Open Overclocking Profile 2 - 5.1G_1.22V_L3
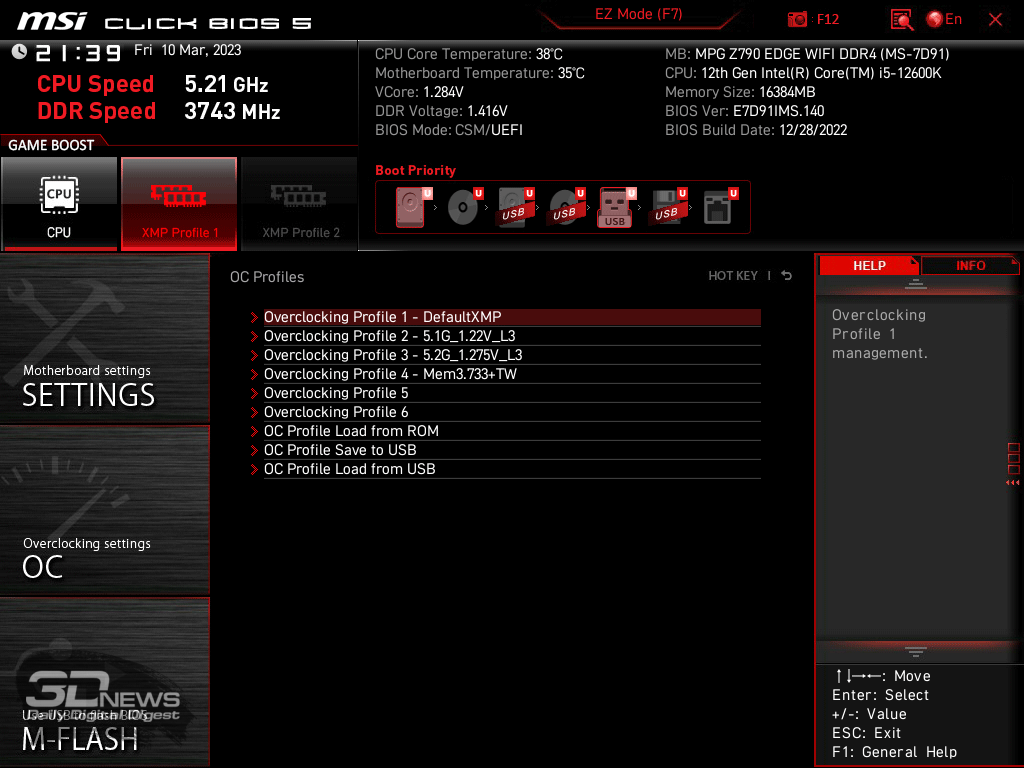Image resolution: width=1024 pixels, height=768 pixels. [x=512, y=336]
